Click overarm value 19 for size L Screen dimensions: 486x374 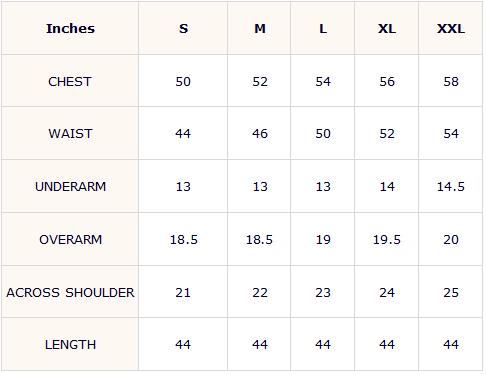click(323, 240)
